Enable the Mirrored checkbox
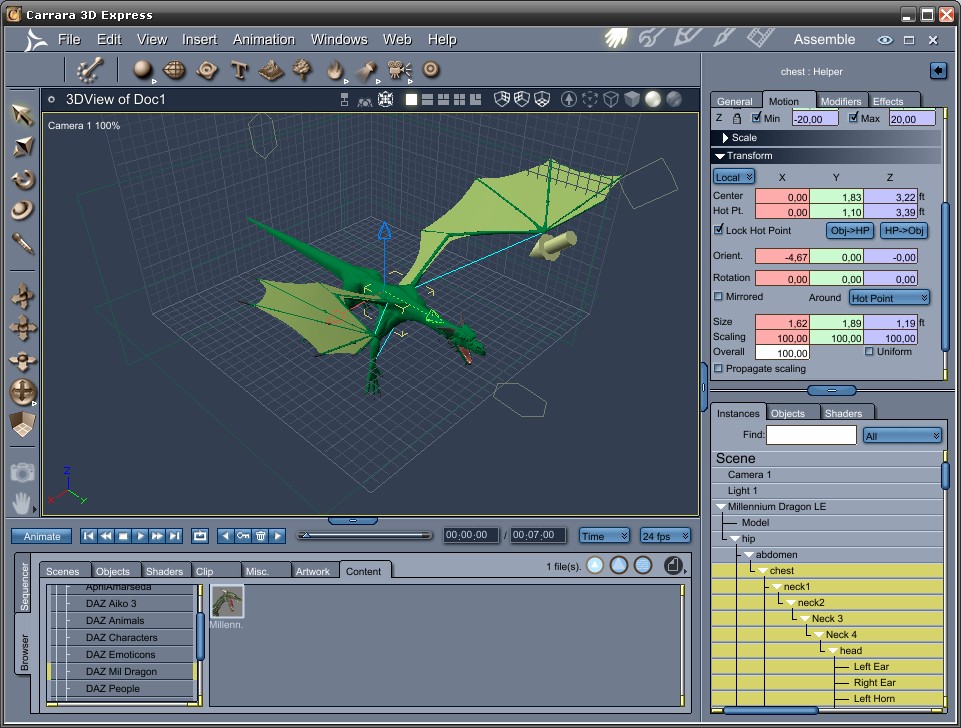Viewport: 961px width, 728px height. (719, 297)
